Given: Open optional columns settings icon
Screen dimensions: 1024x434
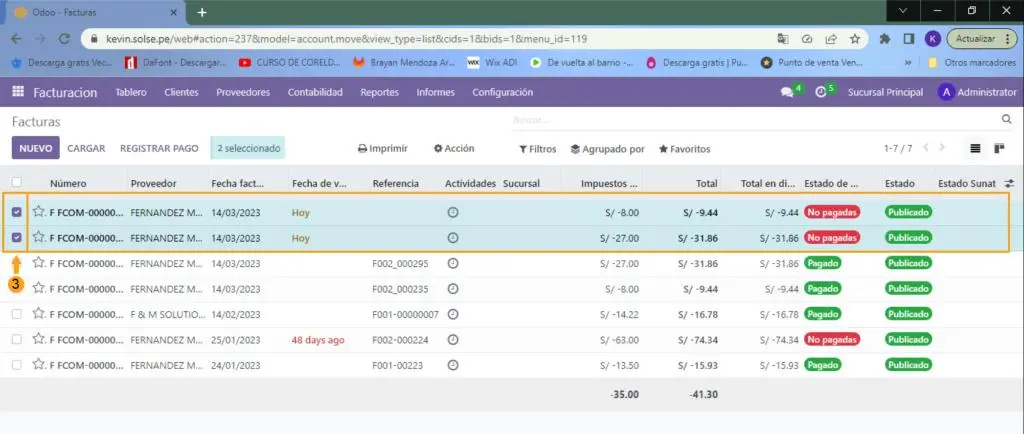Looking at the screenshot, I should pyautogui.click(x=1009, y=184).
